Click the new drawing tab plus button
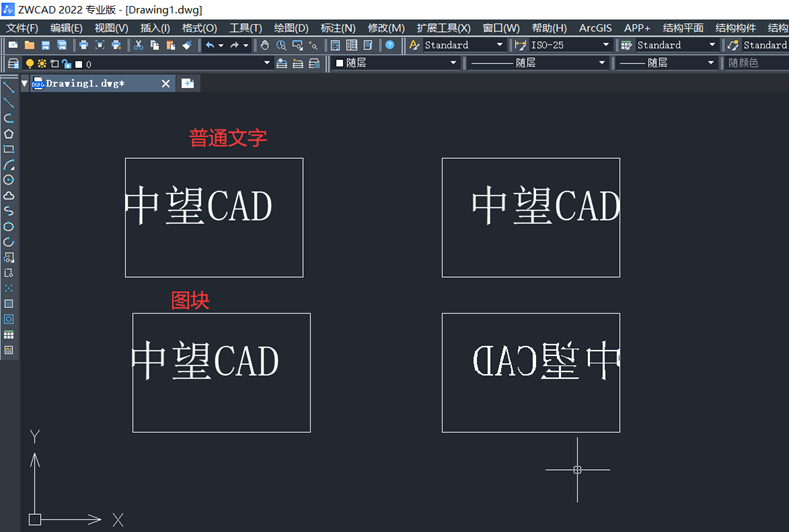The image size is (789, 532). coord(188,84)
